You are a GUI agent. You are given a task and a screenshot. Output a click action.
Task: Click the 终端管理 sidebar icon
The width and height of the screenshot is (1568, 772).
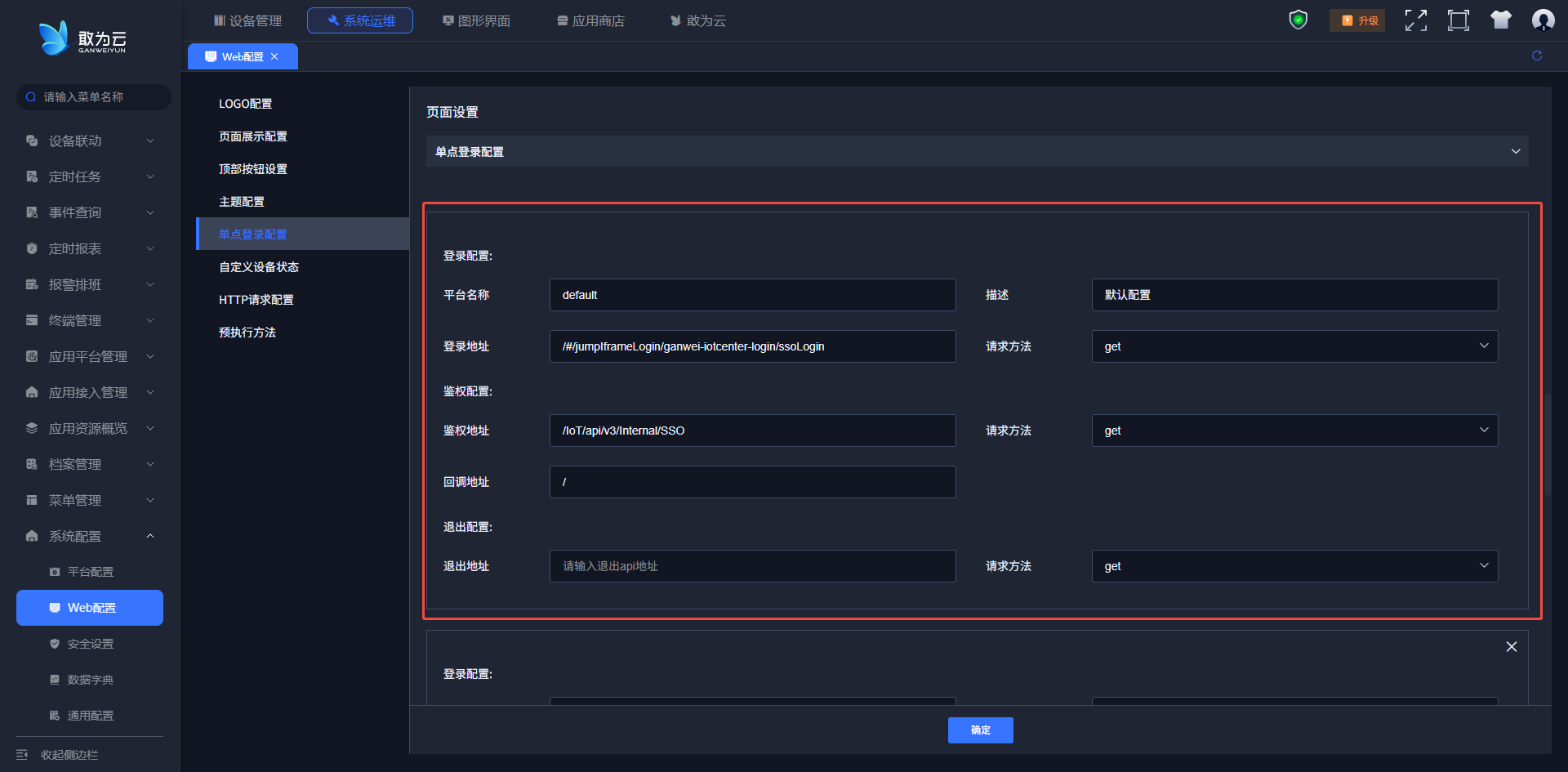pyautogui.click(x=32, y=320)
